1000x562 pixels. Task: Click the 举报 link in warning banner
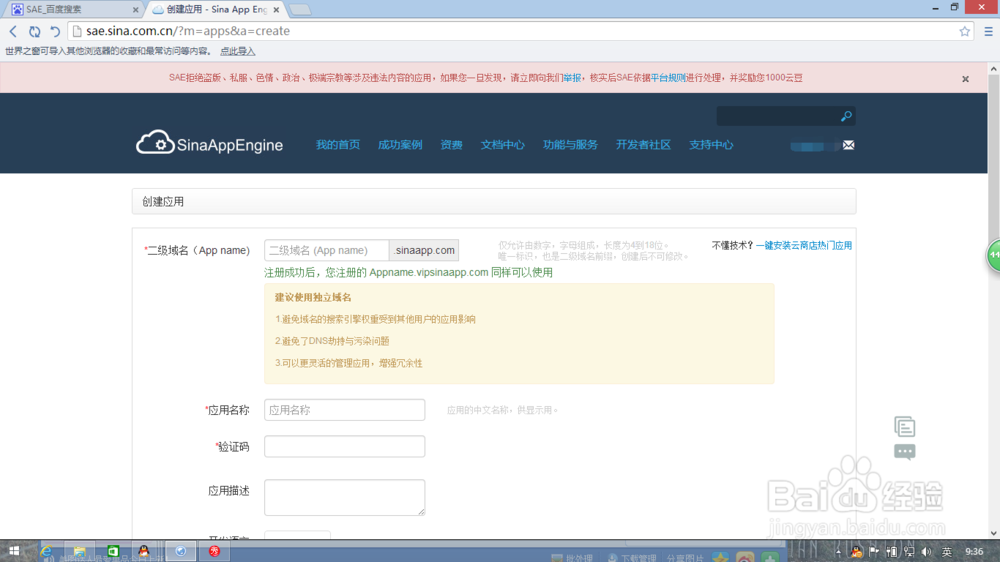pos(572,78)
